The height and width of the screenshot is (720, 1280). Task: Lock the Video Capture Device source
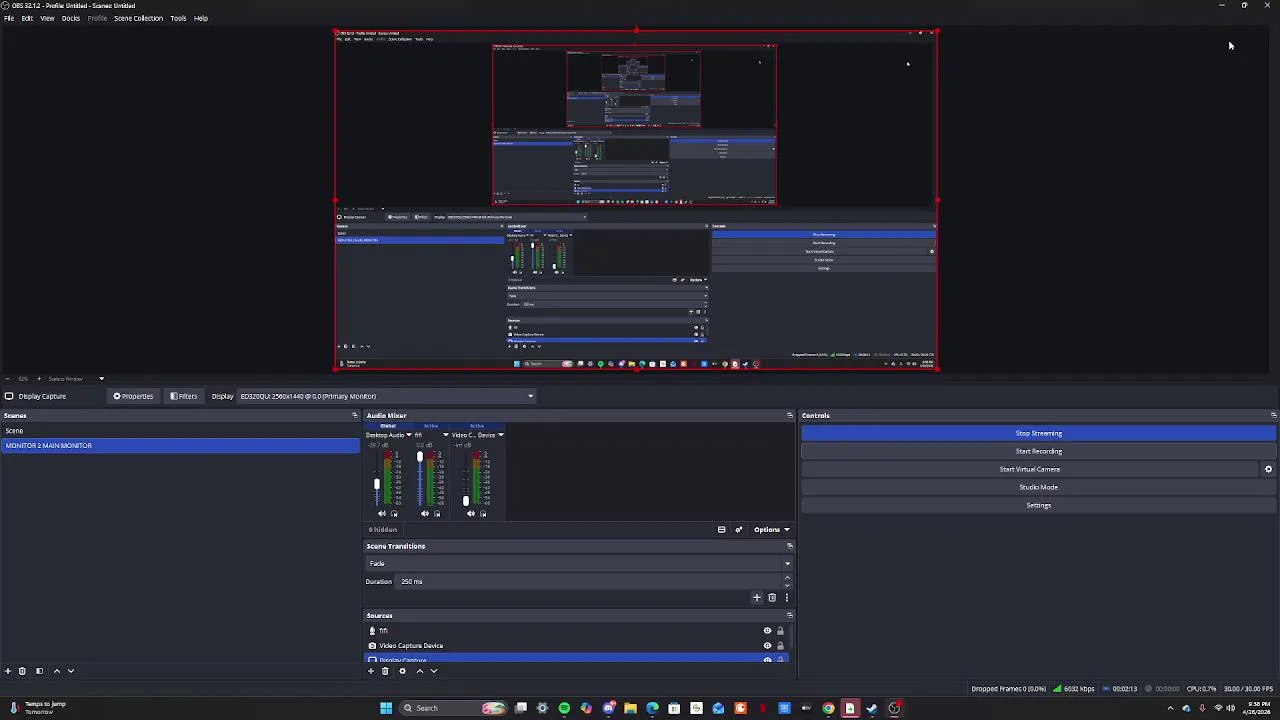coord(780,646)
